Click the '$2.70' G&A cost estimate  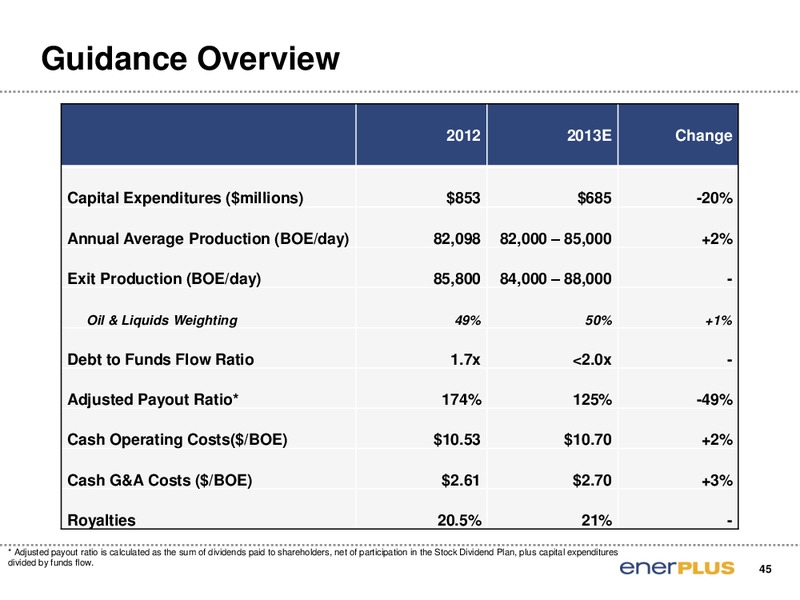tap(592, 481)
